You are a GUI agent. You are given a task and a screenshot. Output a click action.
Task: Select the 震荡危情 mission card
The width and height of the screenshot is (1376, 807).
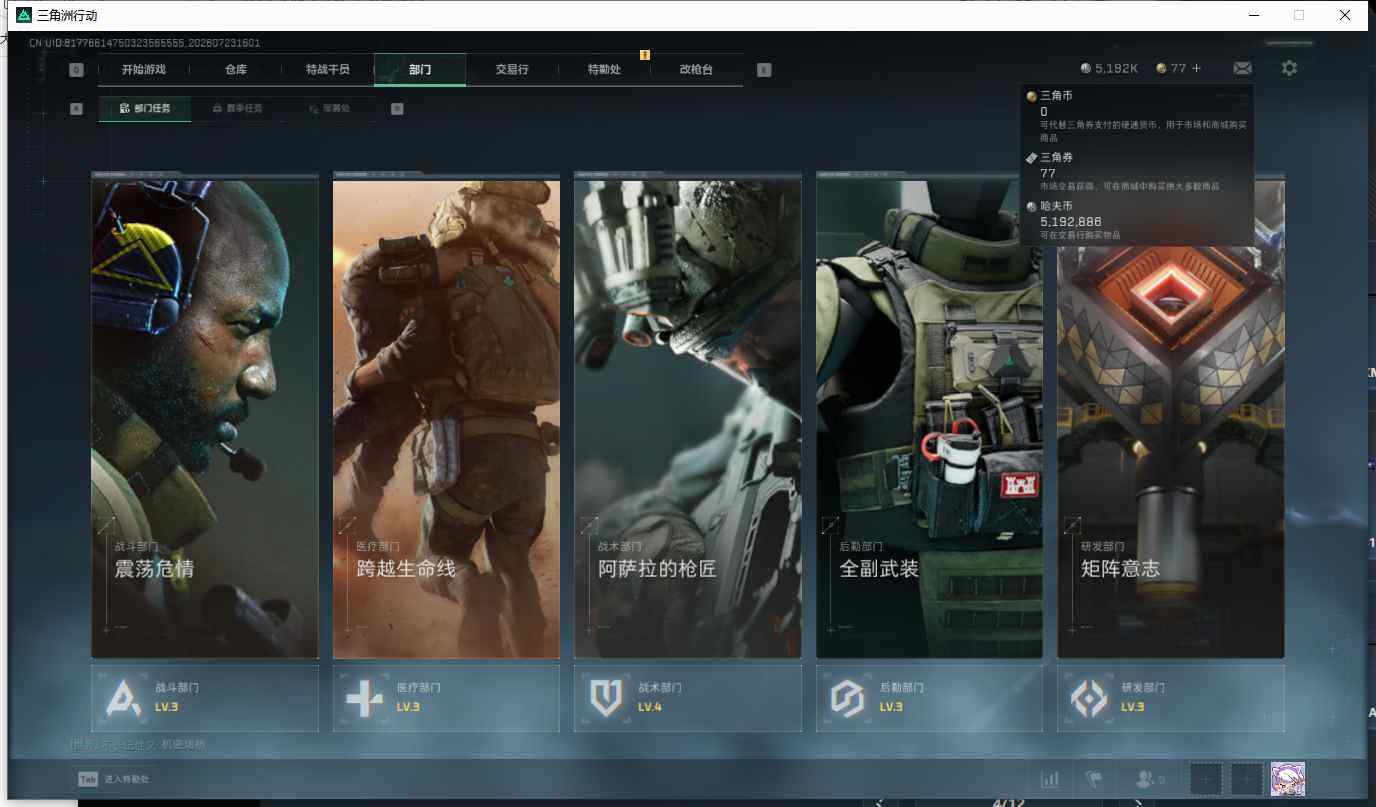click(205, 415)
